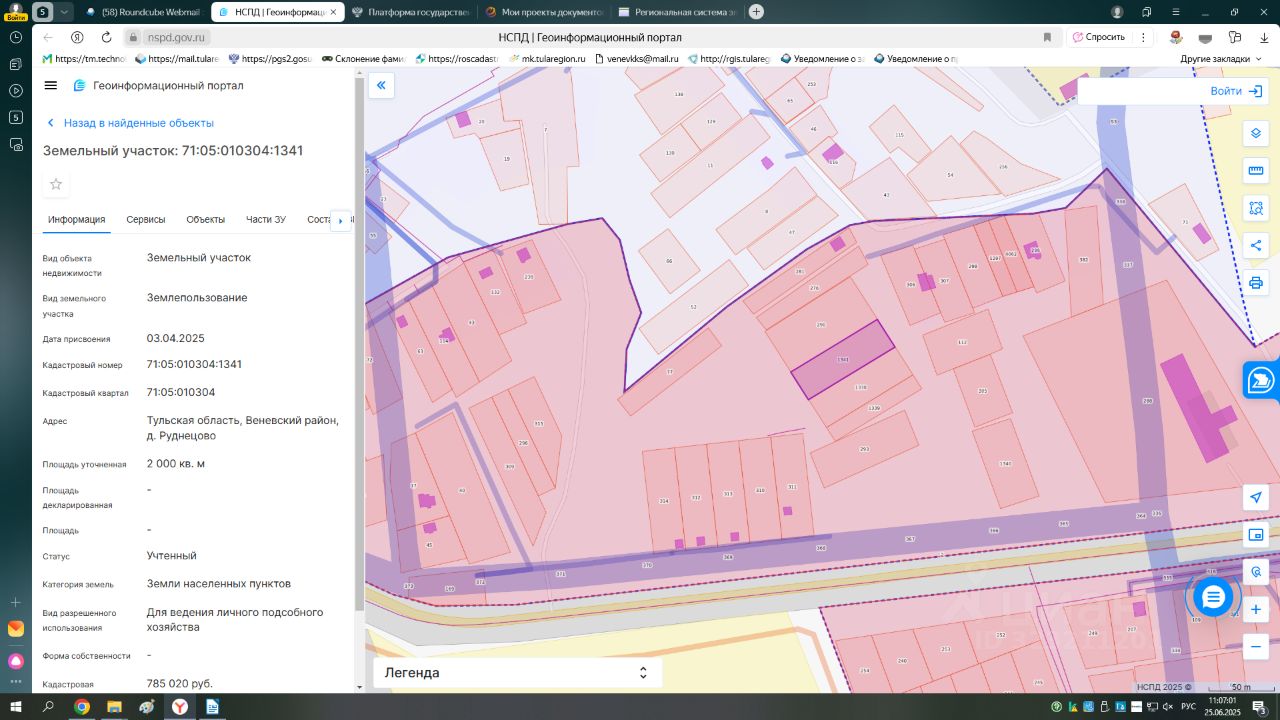
Task: Print the map
Action: click(1256, 282)
